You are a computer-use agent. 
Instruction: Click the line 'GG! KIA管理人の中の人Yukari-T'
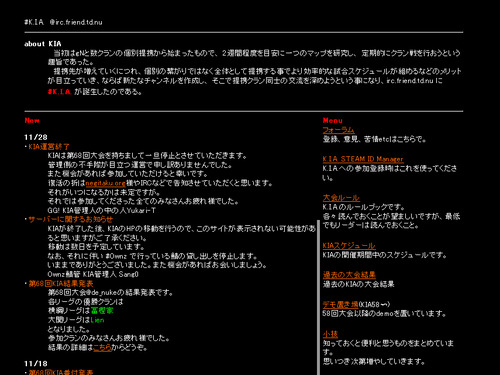click(102, 210)
